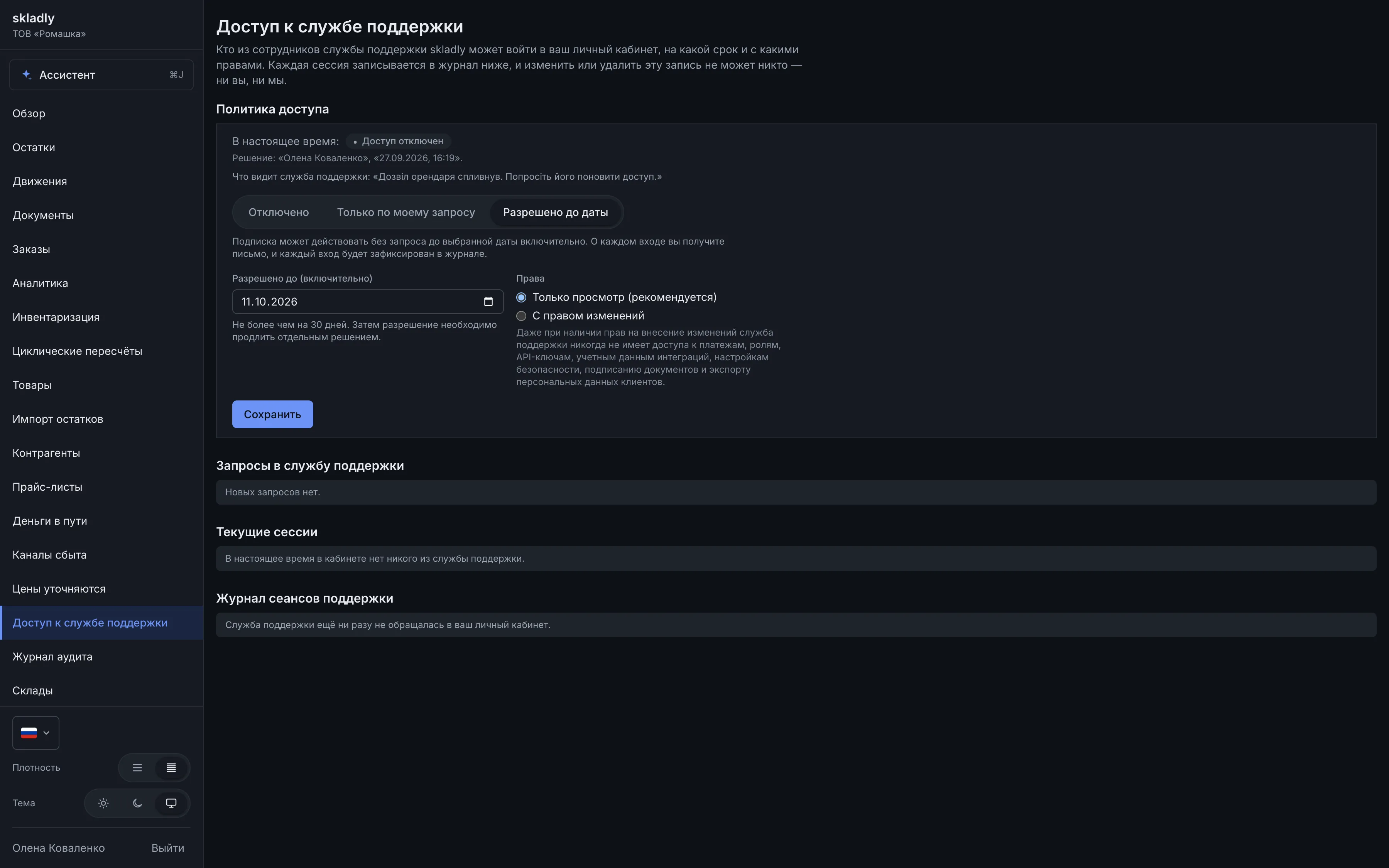Click user name Олена Коваленко
Image resolution: width=1389 pixels, height=868 pixels.
[x=59, y=848]
